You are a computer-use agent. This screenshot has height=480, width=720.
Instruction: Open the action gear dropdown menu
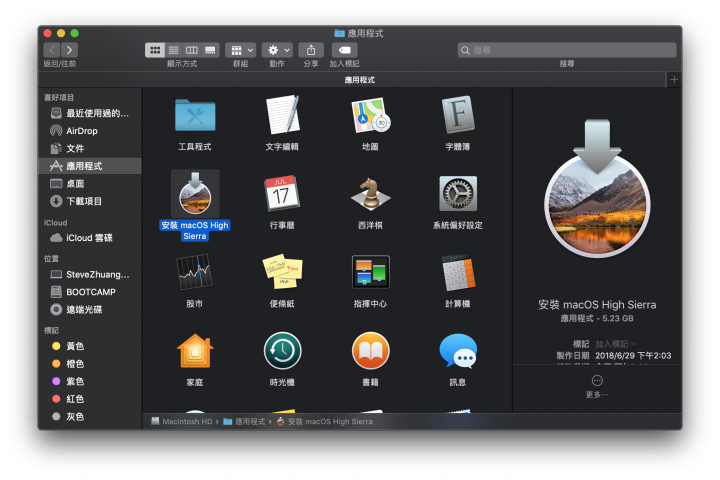(277, 50)
